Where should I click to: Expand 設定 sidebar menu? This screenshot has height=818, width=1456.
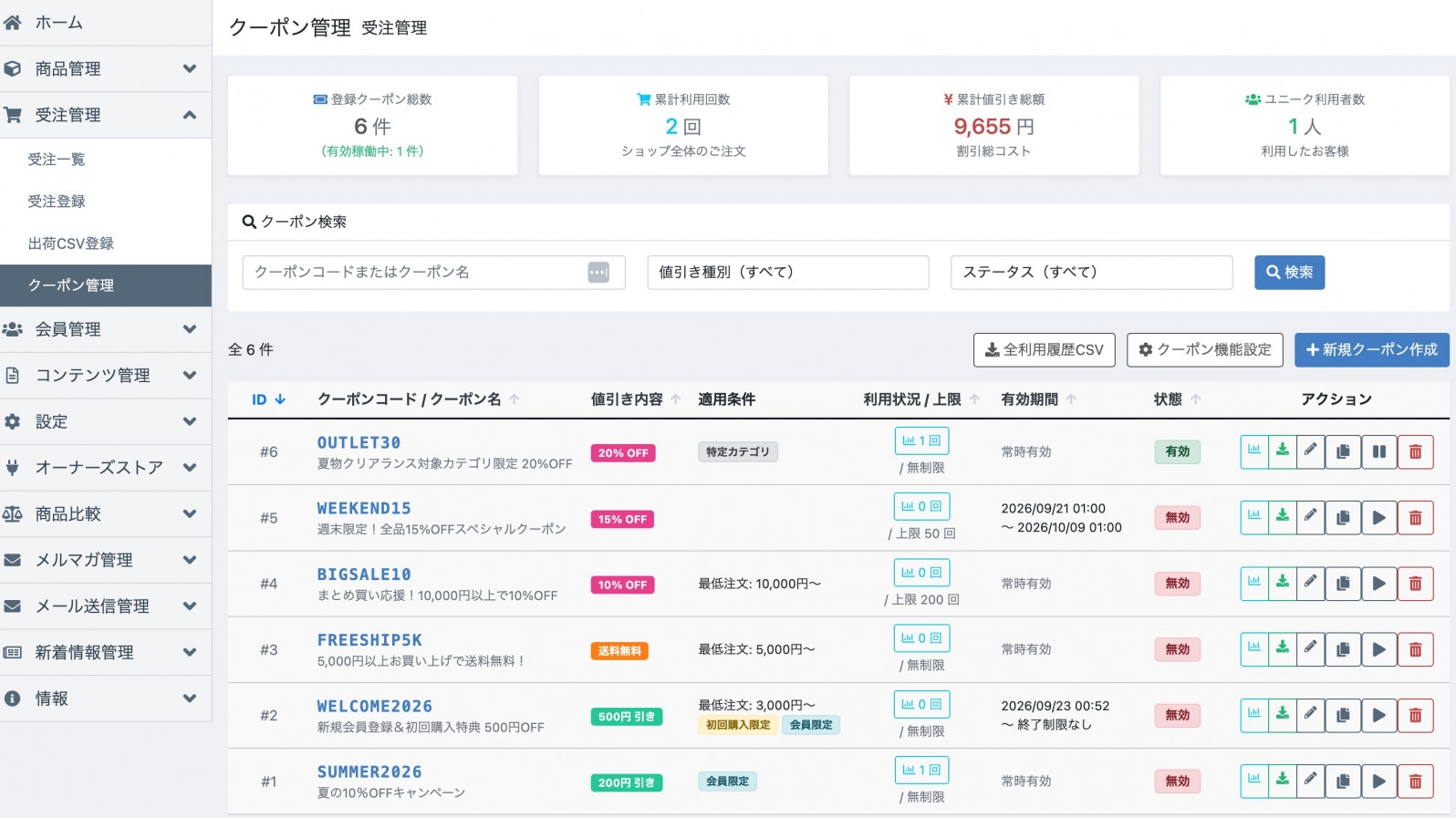(x=106, y=421)
